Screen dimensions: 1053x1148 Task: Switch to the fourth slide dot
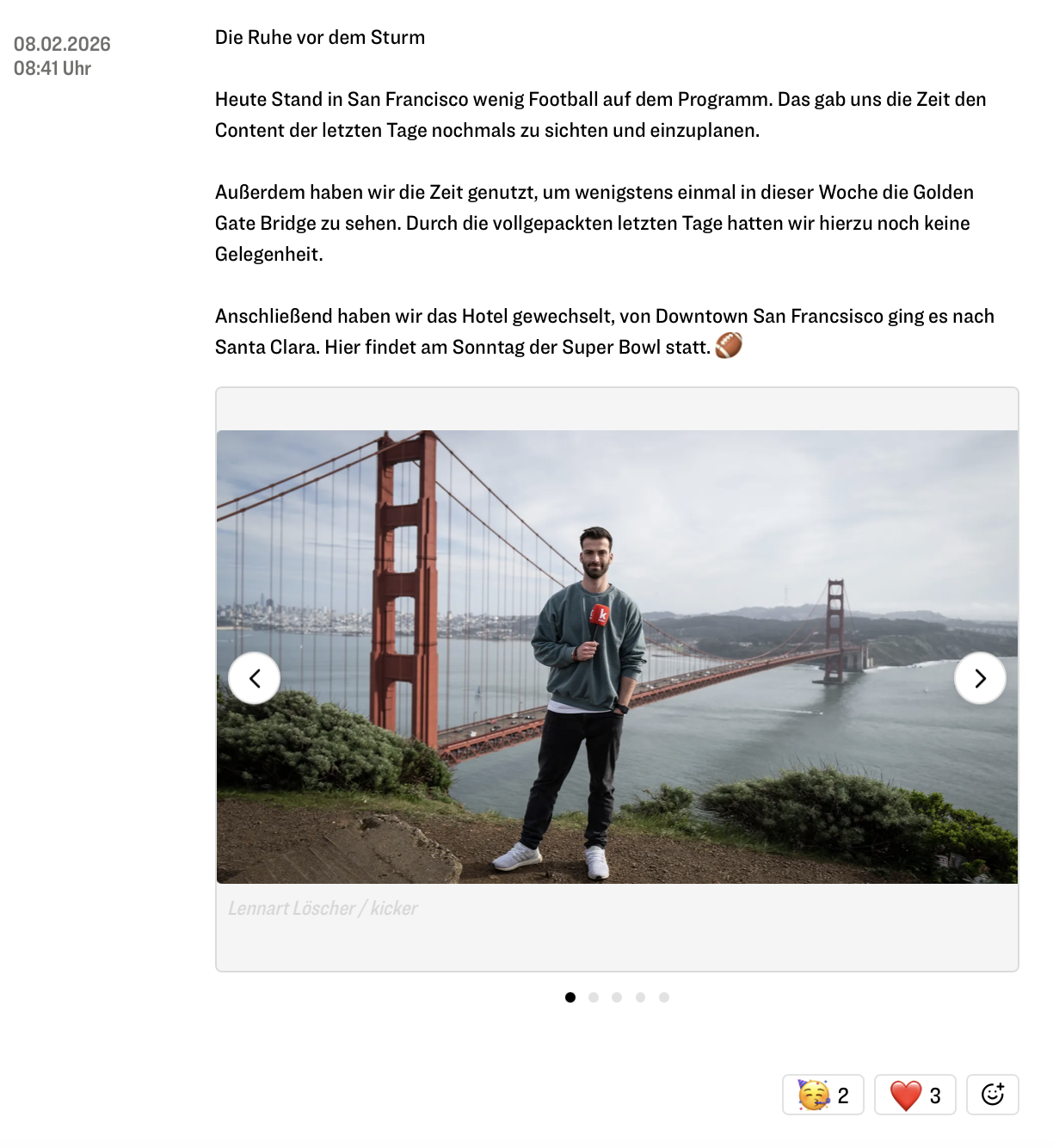(x=640, y=997)
